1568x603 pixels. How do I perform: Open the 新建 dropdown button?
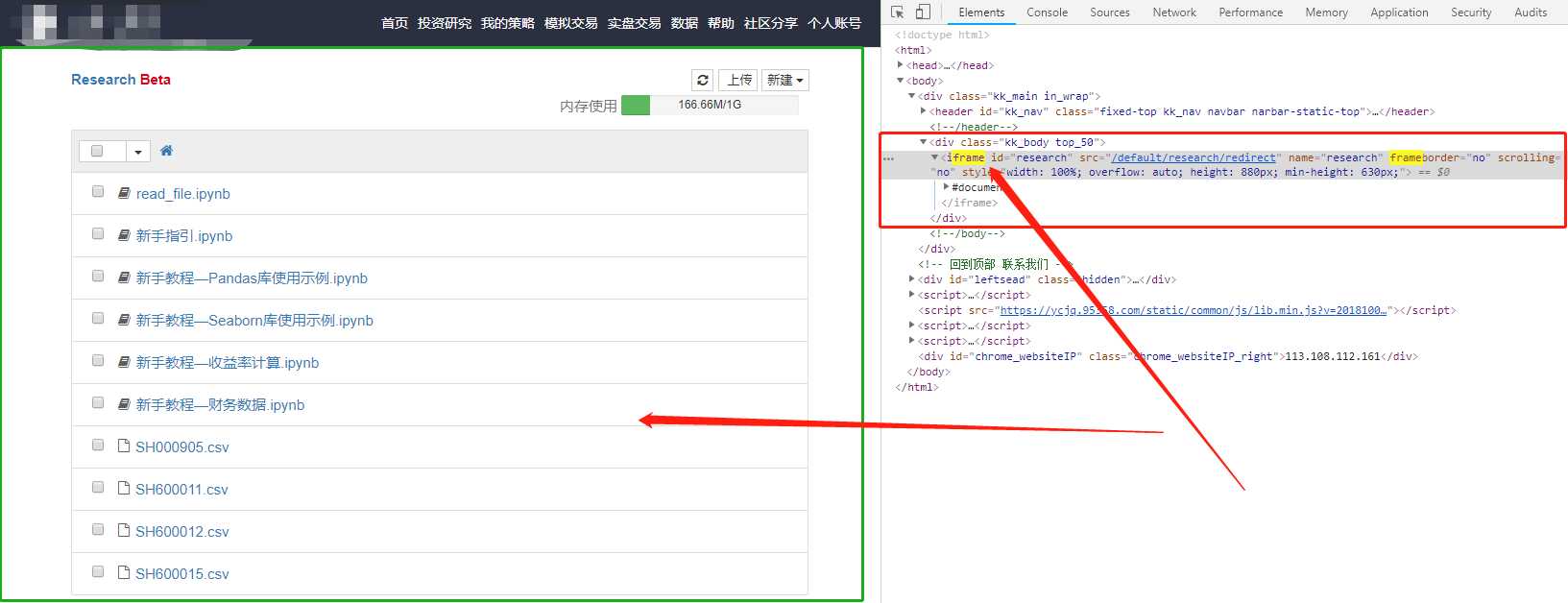785,80
